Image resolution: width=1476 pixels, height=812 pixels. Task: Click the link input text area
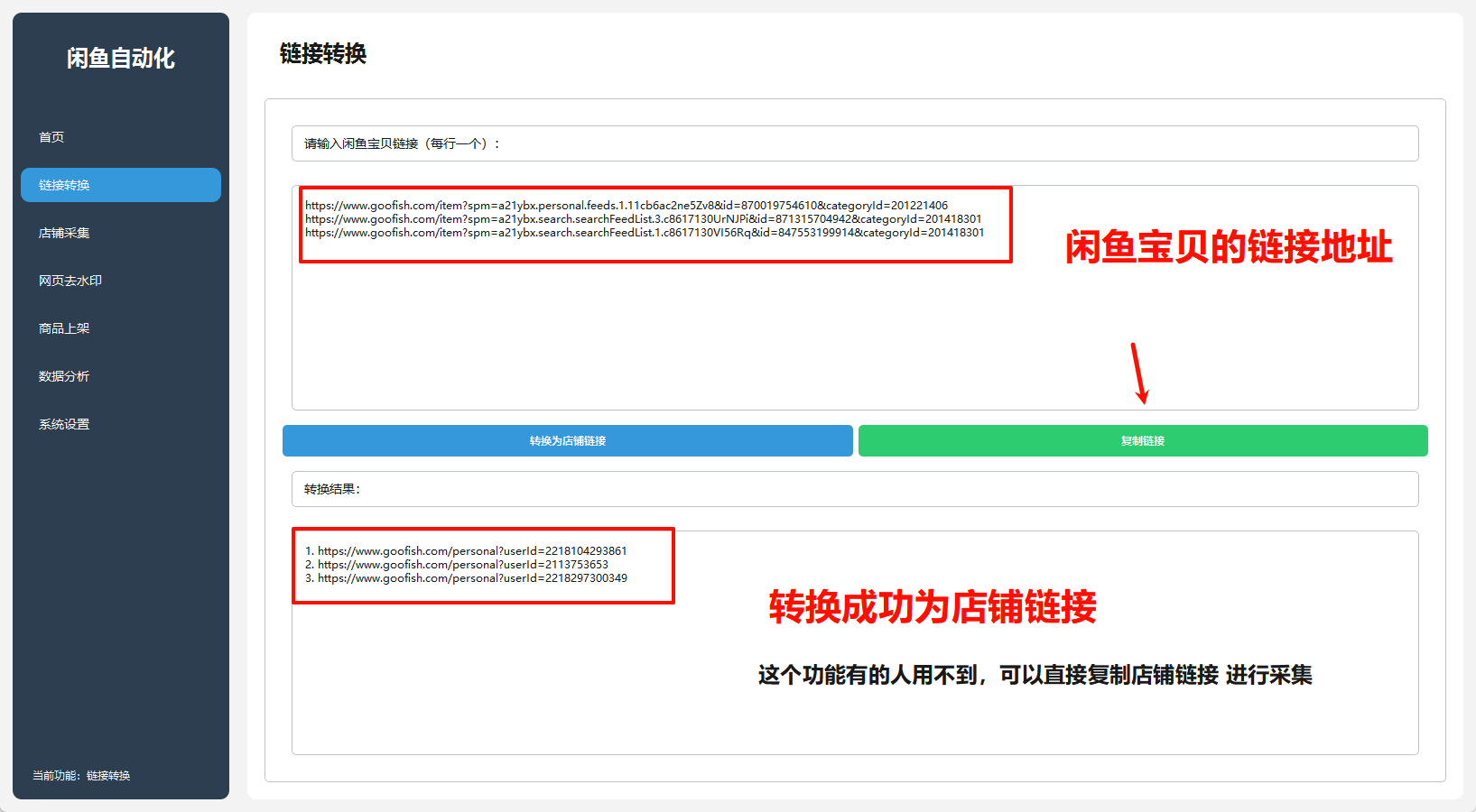pyautogui.click(x=855, y=298)
